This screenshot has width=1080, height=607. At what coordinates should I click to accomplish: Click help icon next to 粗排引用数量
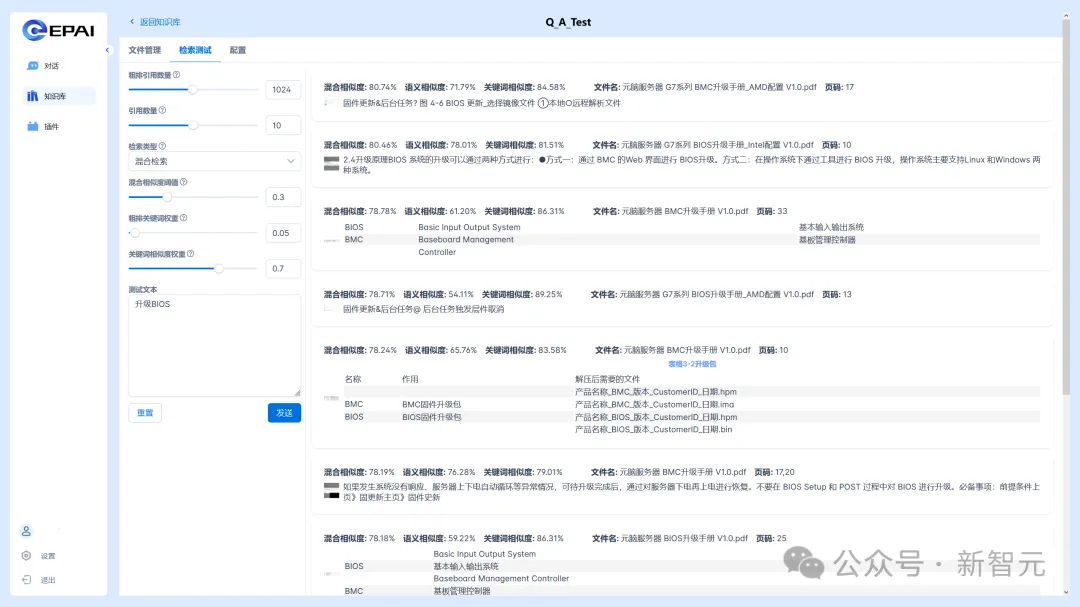click(177, 75)
